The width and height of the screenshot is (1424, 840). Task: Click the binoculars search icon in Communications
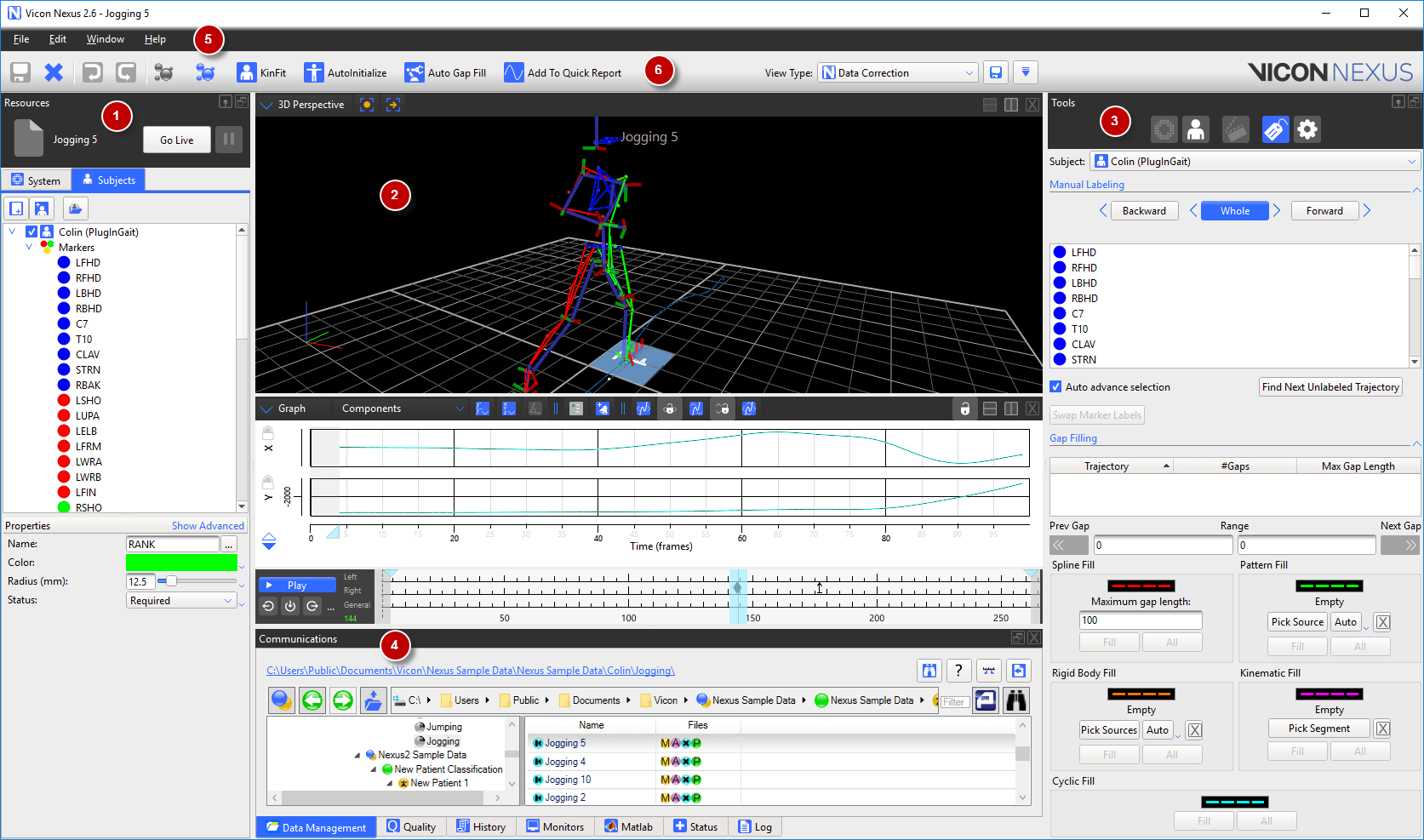click(x=1016, y=700)
